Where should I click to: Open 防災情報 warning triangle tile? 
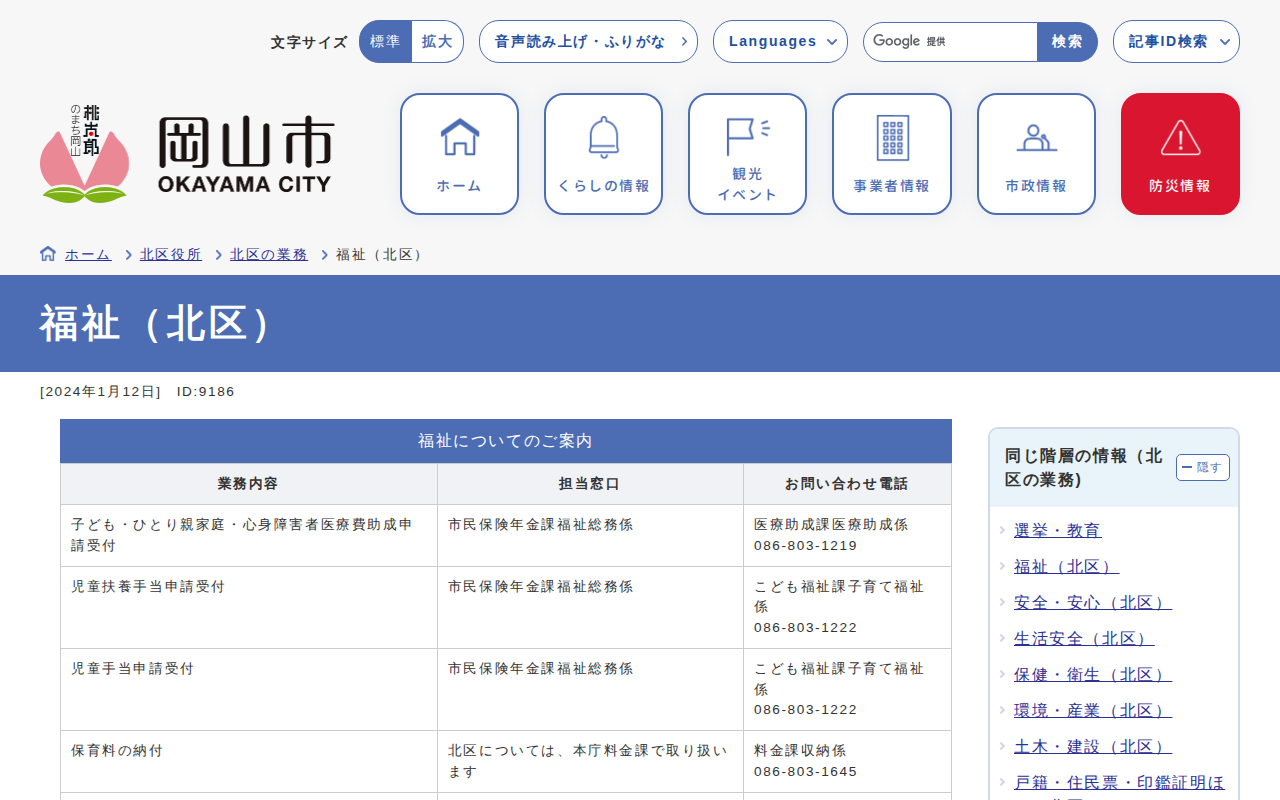[x=1180, y=154]
